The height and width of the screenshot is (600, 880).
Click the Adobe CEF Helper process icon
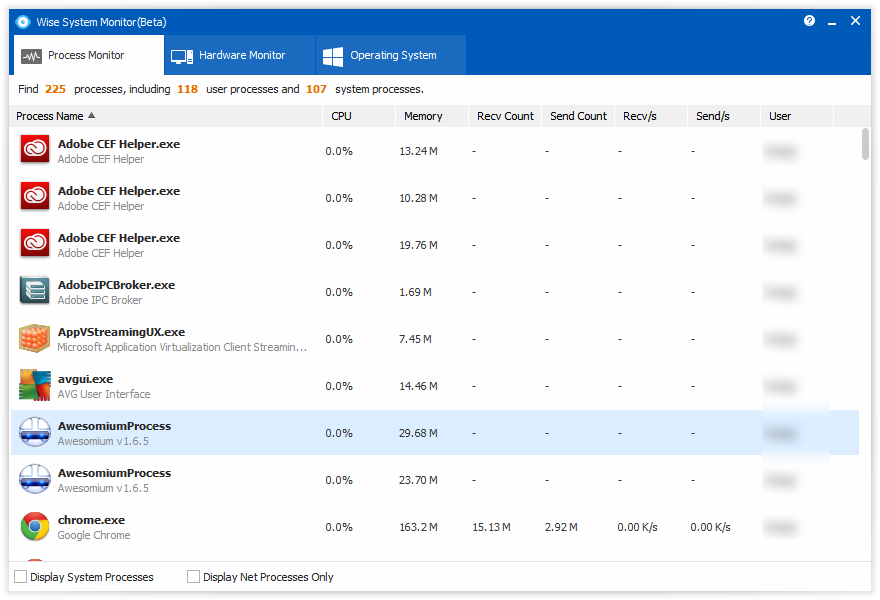(x=34, y=149)
